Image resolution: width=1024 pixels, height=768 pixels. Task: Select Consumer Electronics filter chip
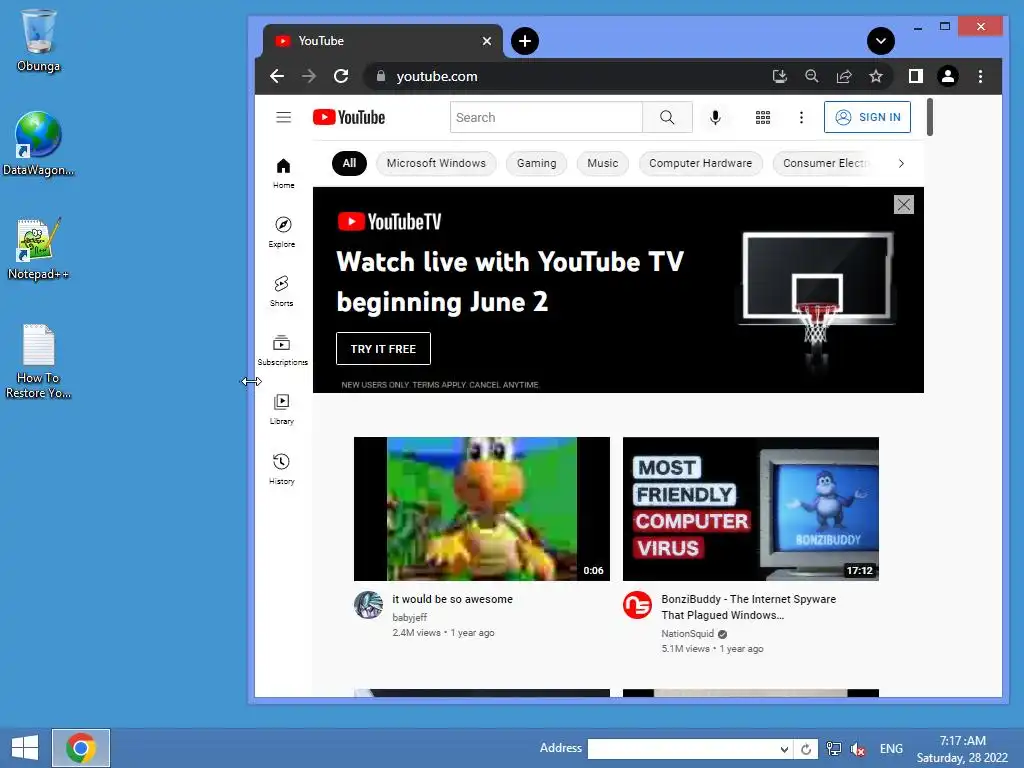pyautogui.click(x=825, y=163)
